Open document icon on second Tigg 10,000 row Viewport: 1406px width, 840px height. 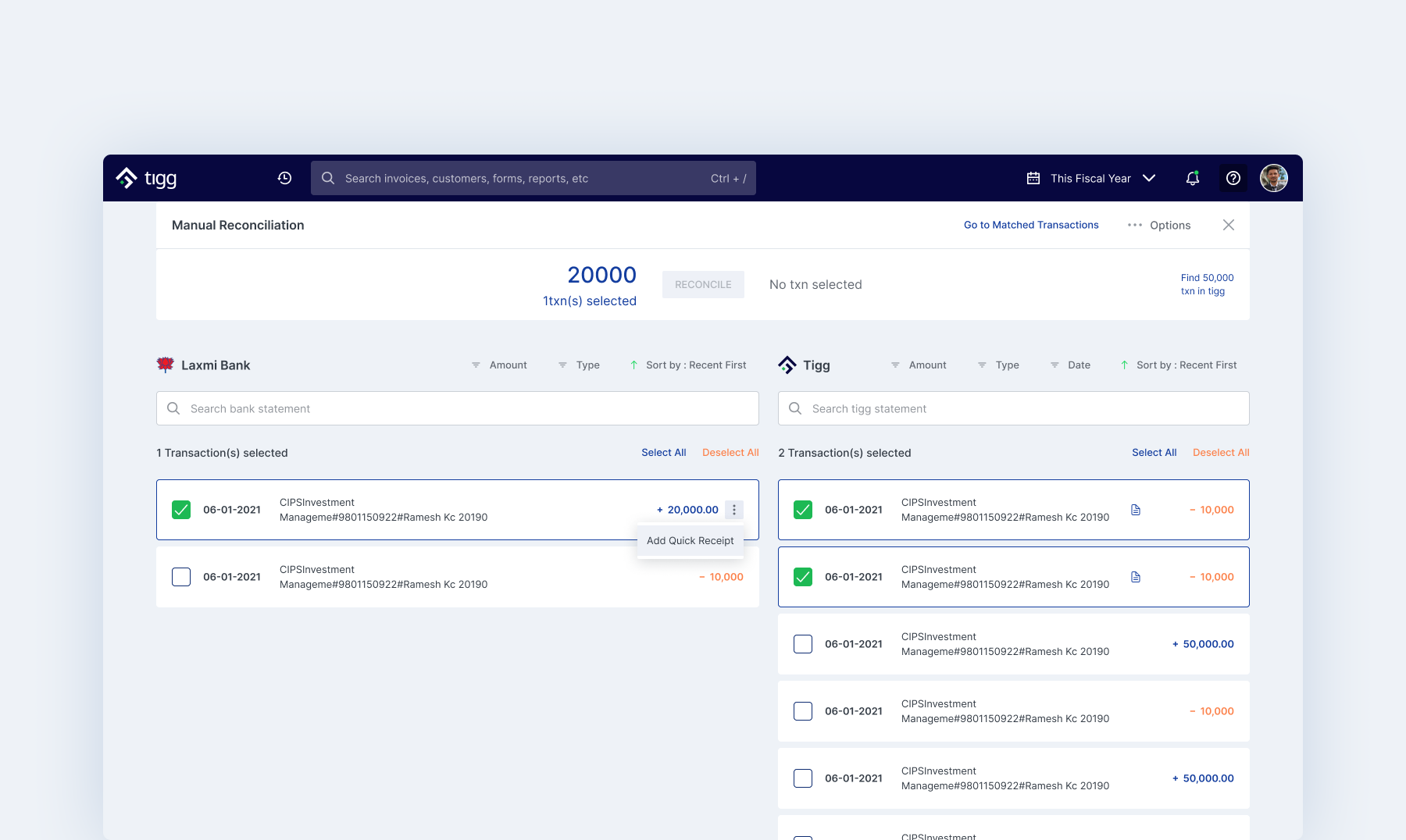point(1136,577)
